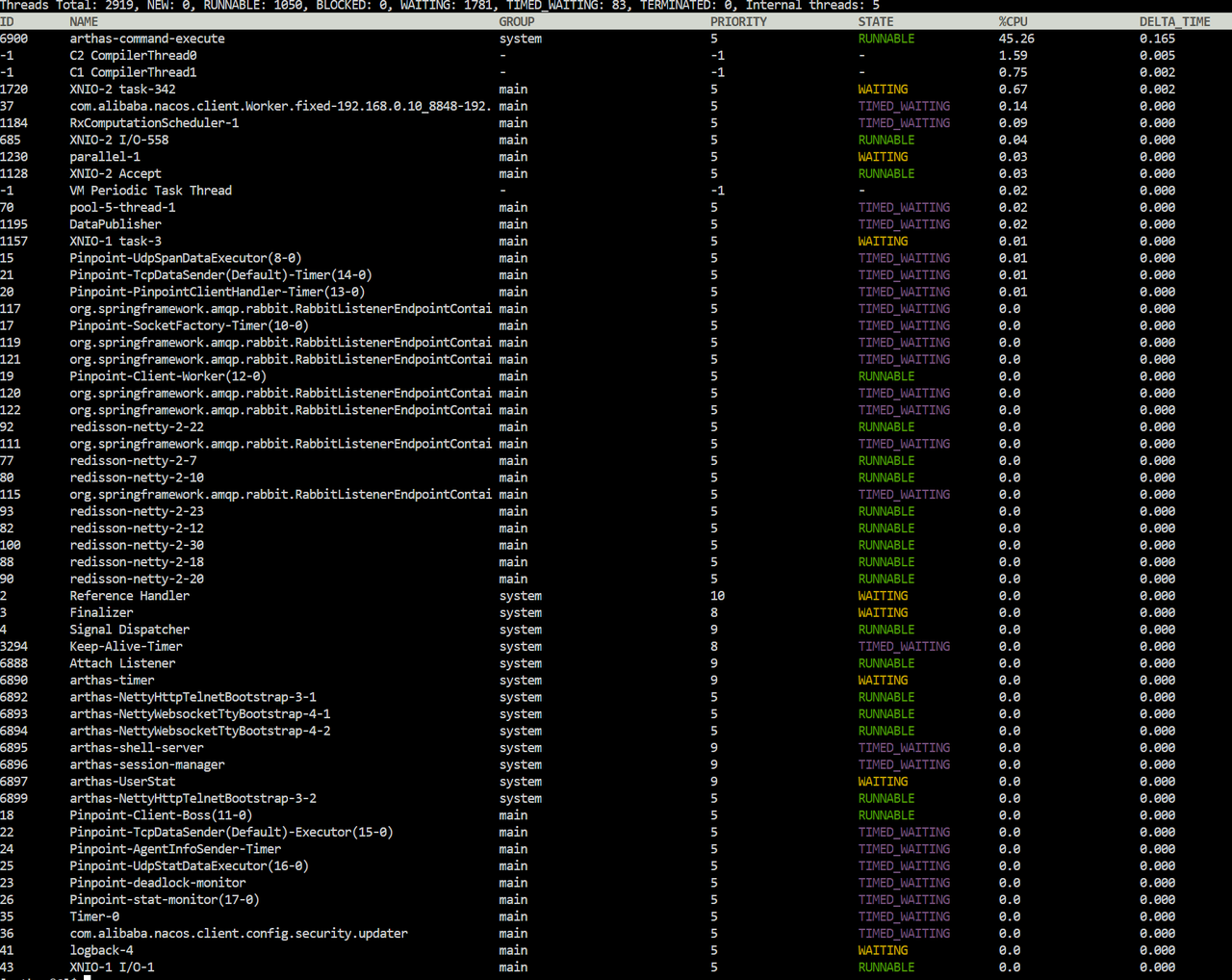This screenshot has width=1232, height=980.
Task: Click Pinpoint-UdpSpanDataExecutor(8-0) thread name
Action: [x=186, y=258]
